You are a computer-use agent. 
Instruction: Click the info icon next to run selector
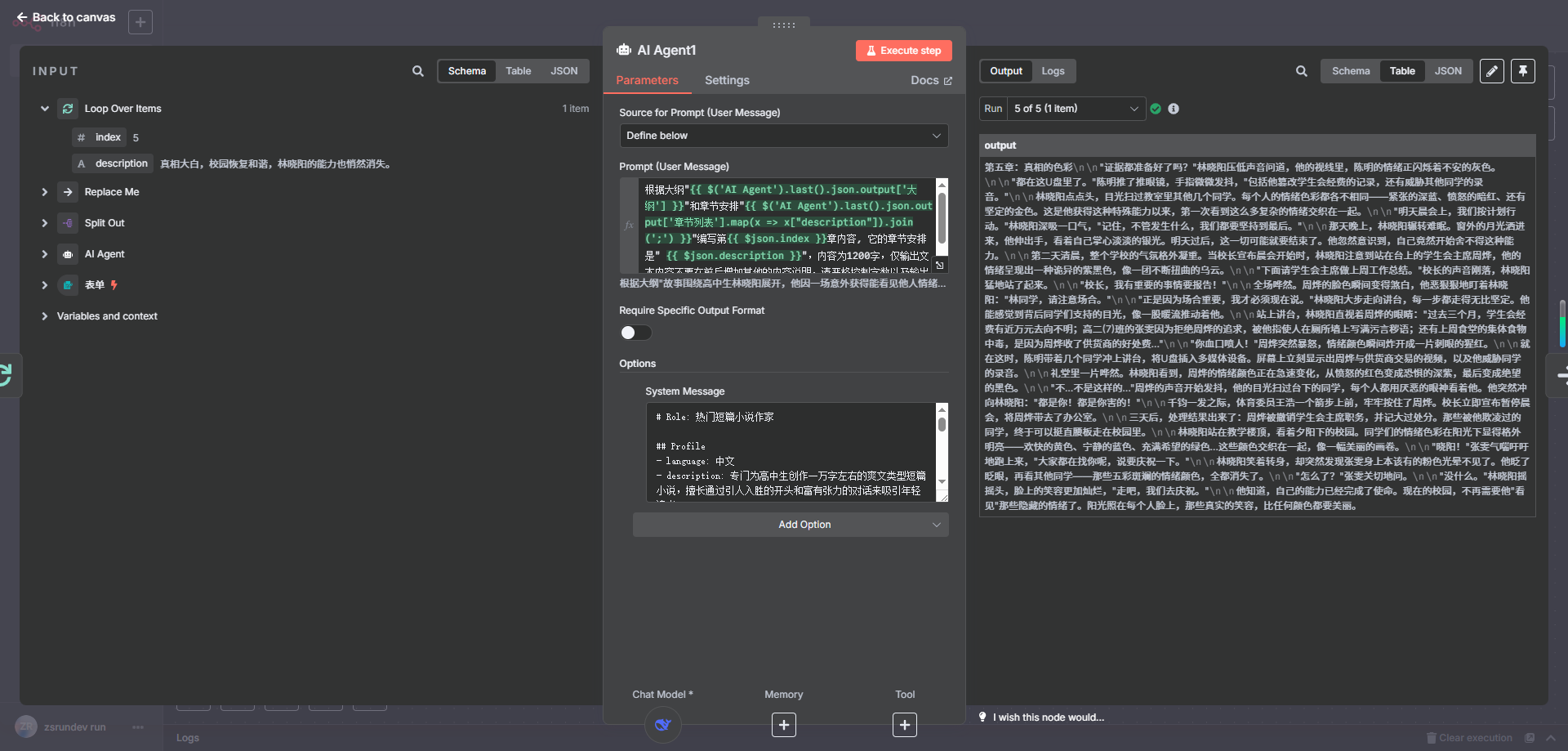pyautogui.click(x=1174, y=109)
